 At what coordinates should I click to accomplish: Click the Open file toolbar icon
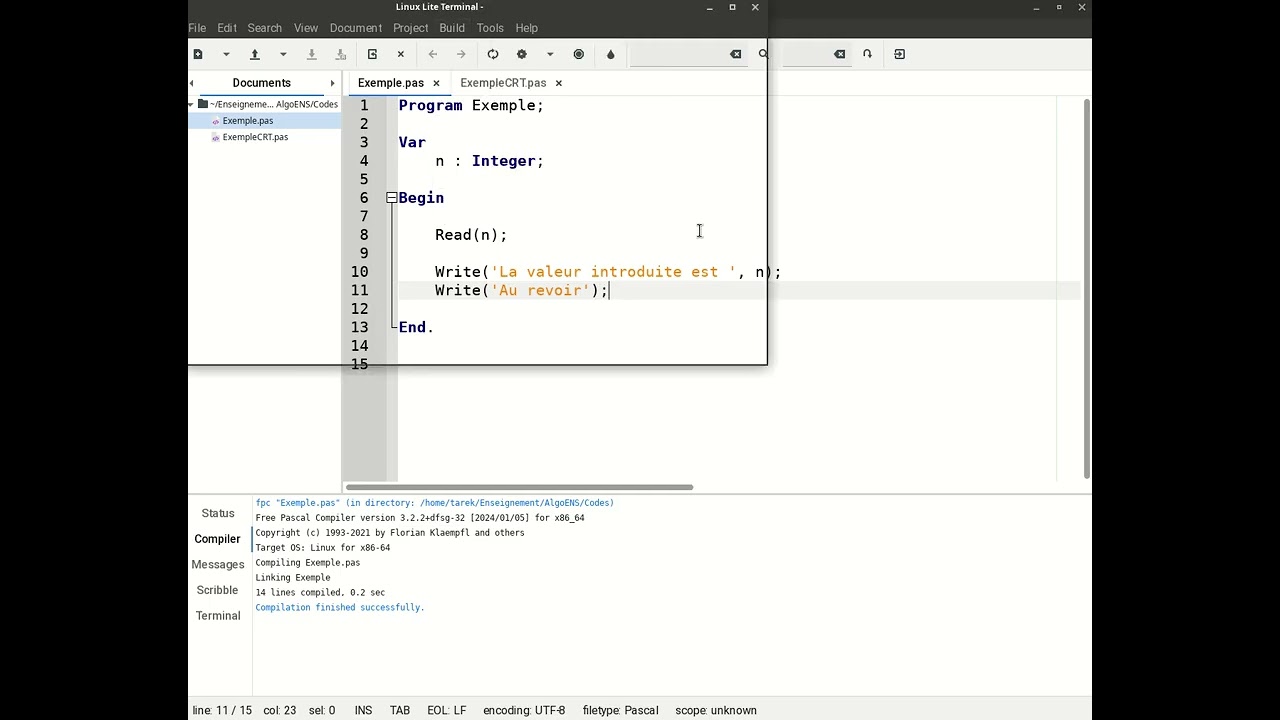coord(255,54)
